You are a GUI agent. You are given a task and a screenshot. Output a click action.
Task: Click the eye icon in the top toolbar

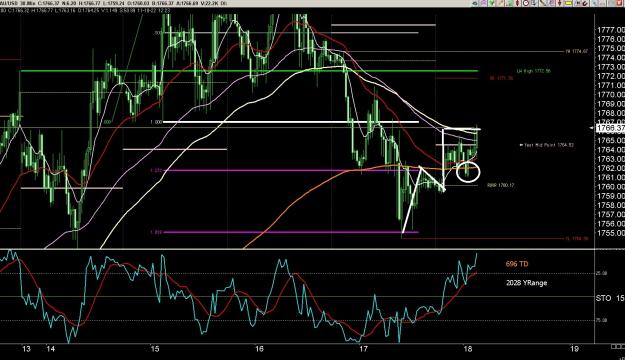pos(475,3)
